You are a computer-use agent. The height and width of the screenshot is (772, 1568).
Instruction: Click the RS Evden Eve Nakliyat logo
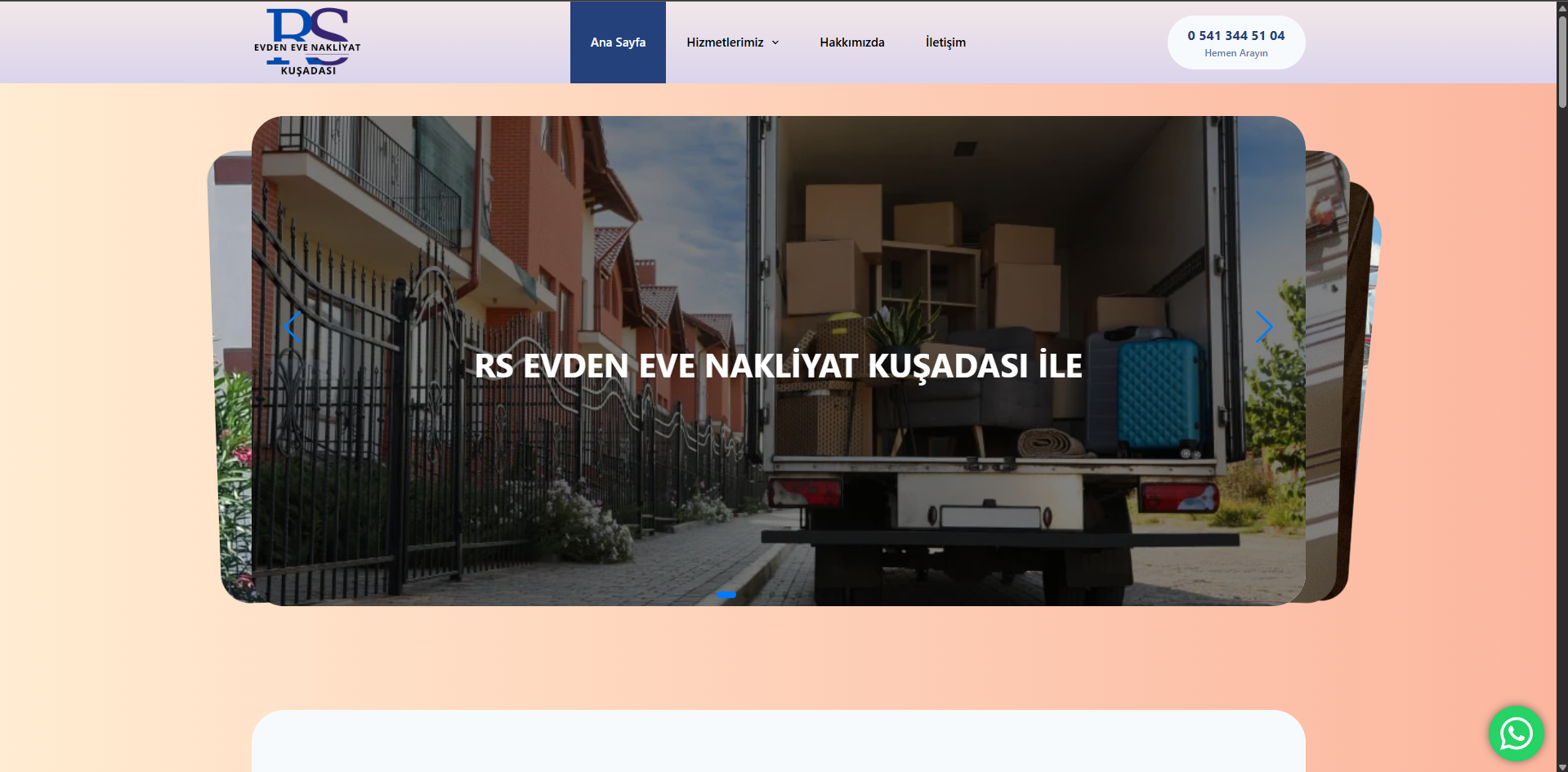tap(307, 42)
